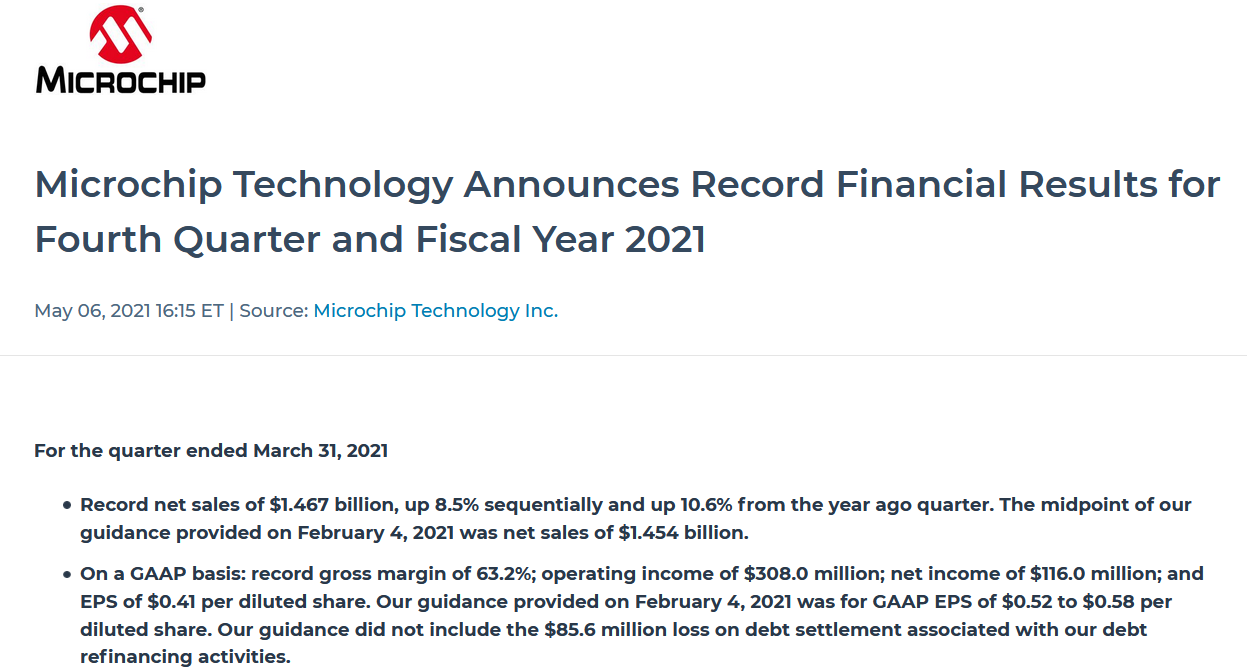
Task: Click 'For the quarter ended March 31, 2021' heading
Action: pos(211,451)
